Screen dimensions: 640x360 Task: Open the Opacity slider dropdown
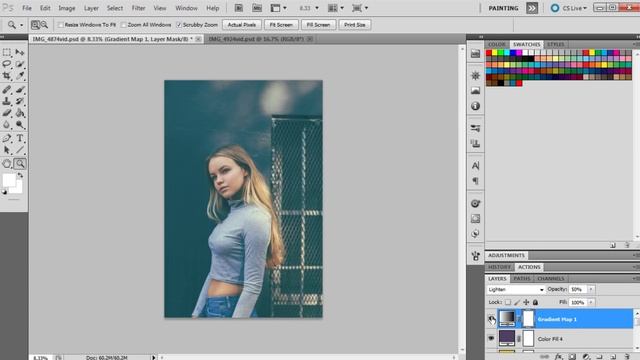tap(591, 289)
